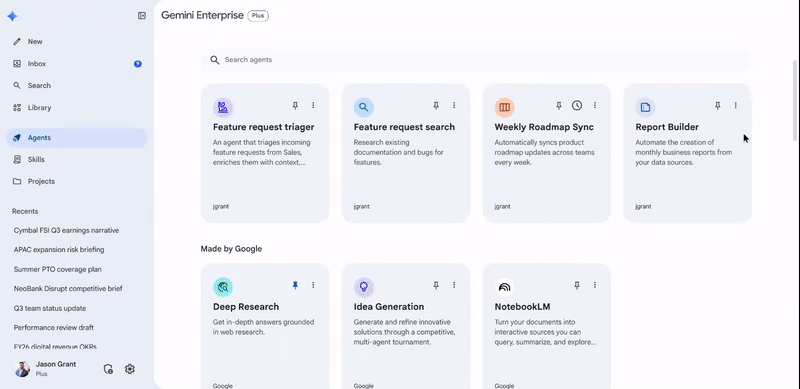Pin the Feature request search agent

436,105
